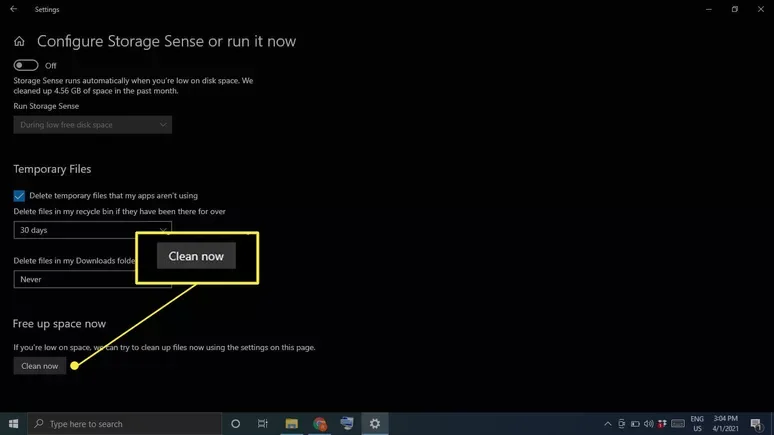Screen dimensions: 774x435
Task: Click the Temporary Files heading
Action: tap(52, 169)
